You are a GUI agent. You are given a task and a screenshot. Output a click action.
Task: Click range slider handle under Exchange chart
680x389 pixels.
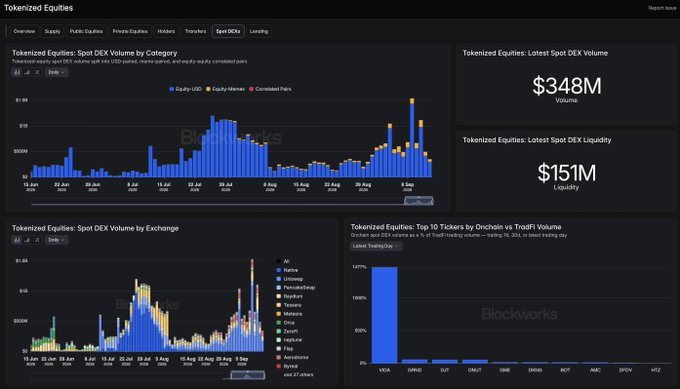pos(248,375)
